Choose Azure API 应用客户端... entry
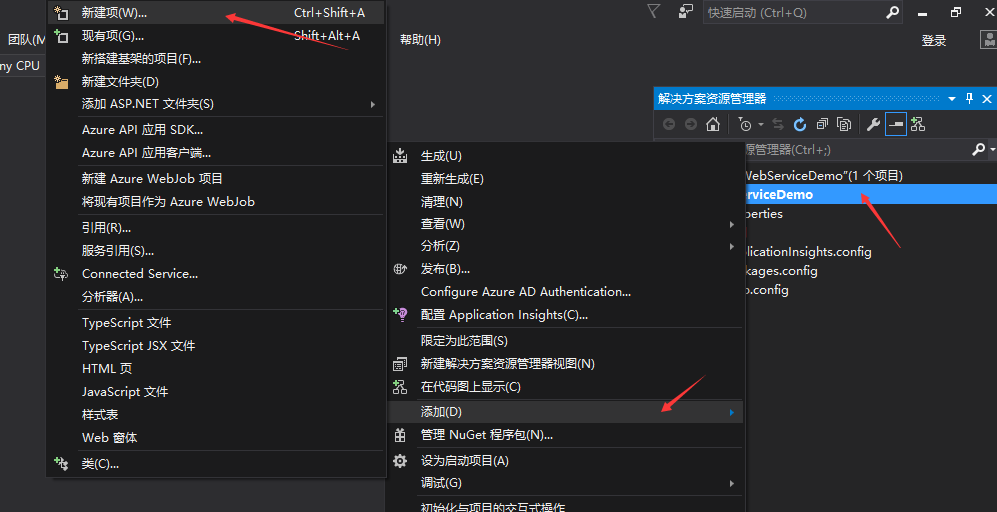Image resolution: width=997 pixels, height=512 pixels. point(216,153)
